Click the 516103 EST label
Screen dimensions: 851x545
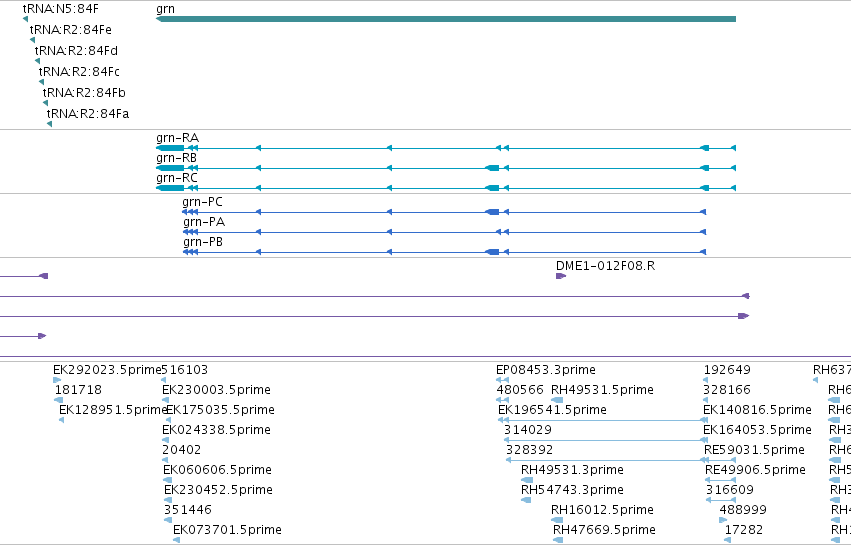coord(185,370)
